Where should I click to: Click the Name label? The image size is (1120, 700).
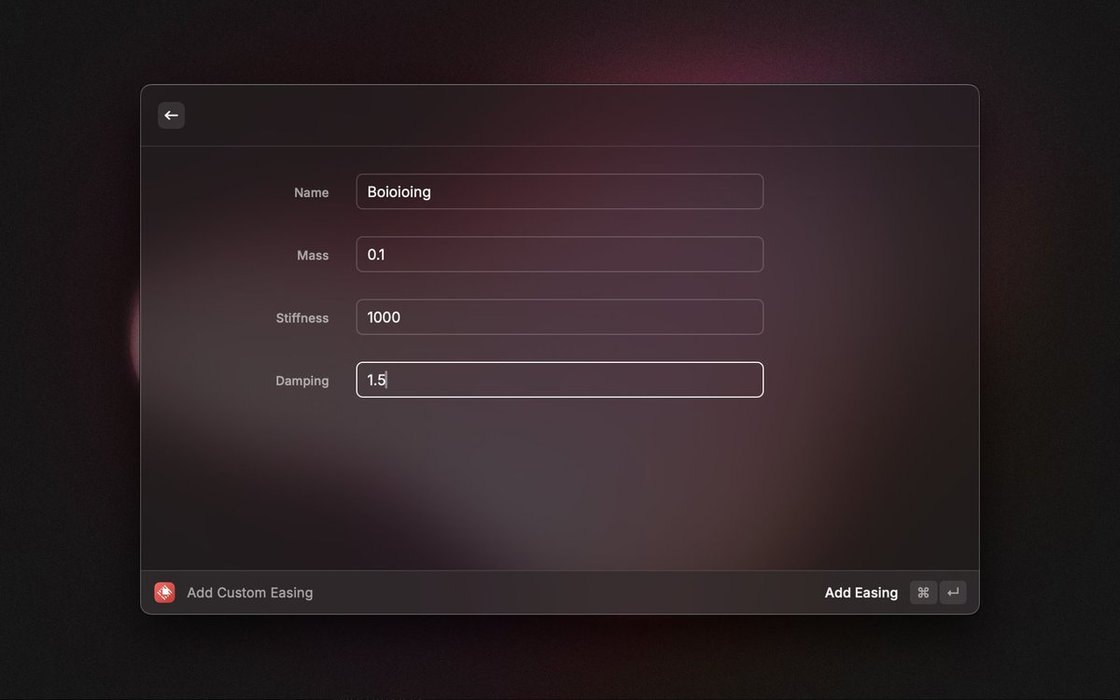click(x=311, y=193)
